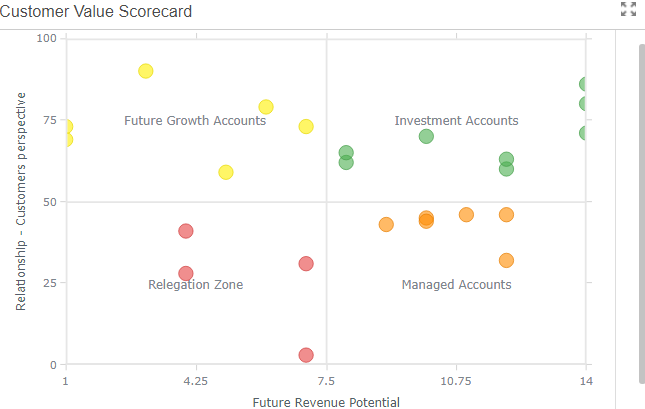Select the lowest orange data point
Screen dimensions: 645x409
(506, 261)
